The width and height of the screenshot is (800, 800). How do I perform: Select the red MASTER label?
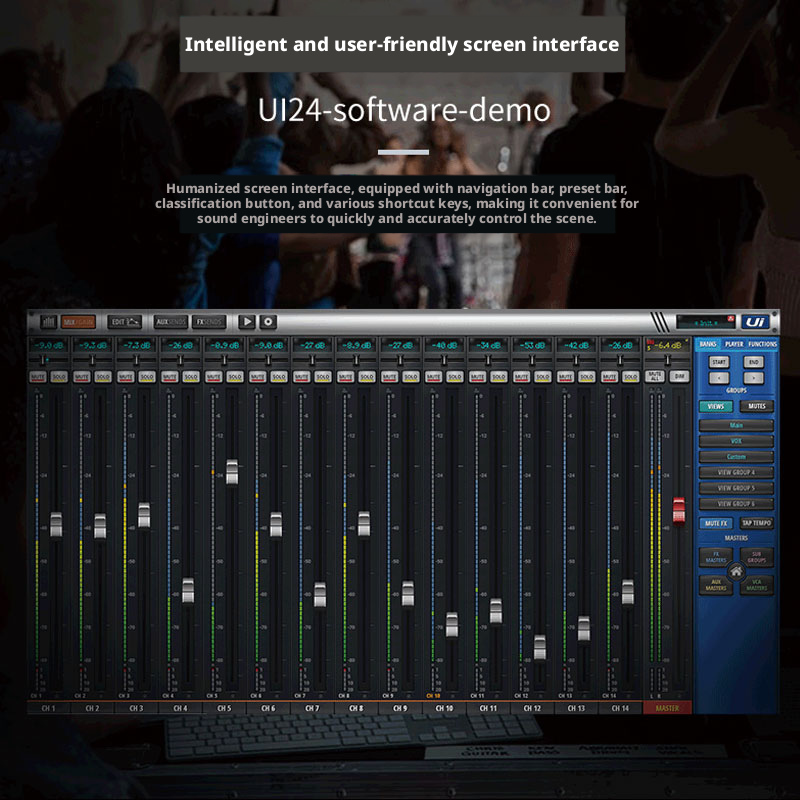point(667,708)
